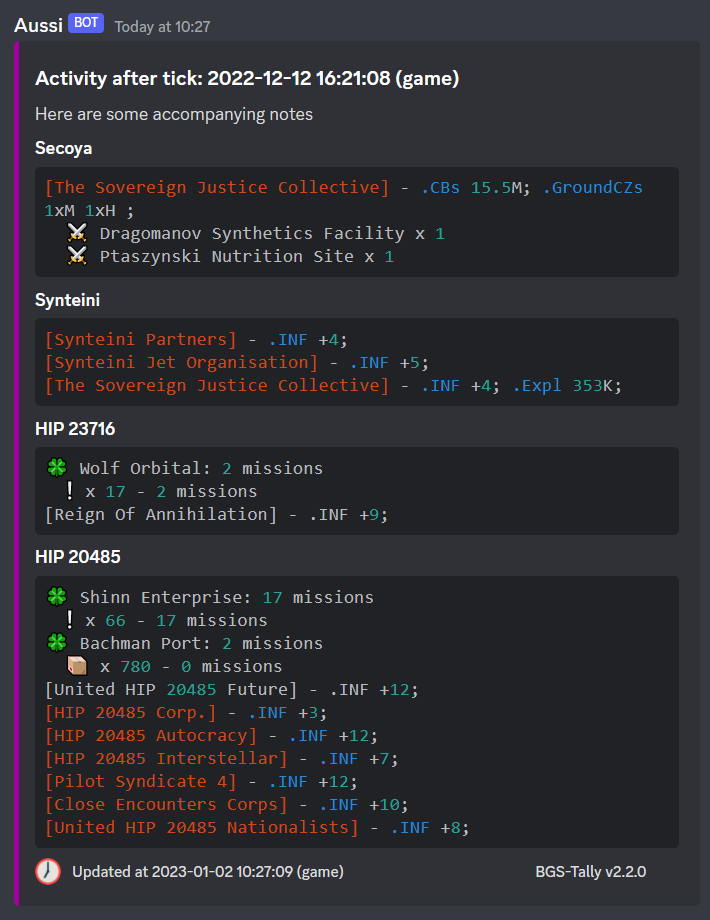710x920 pixels.
Task: Click [HIP 20485 Autocracy] faction line
Action: point(211,735)
